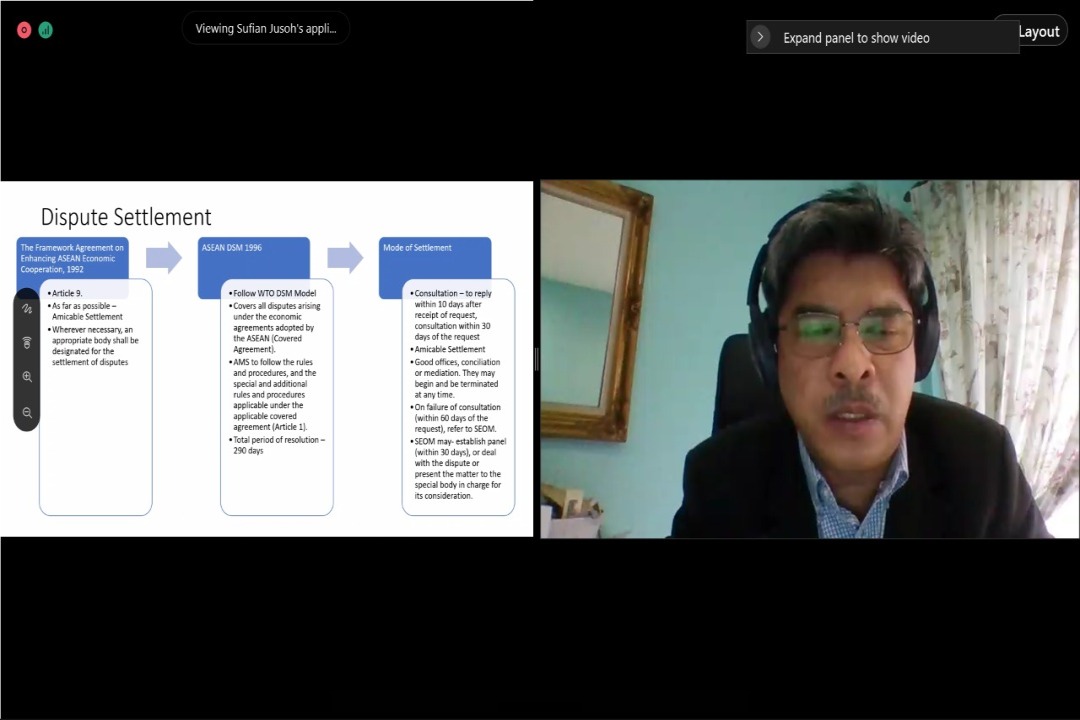Zoom in on the shared content
The image size is (1080, 720).
[27, 377]
